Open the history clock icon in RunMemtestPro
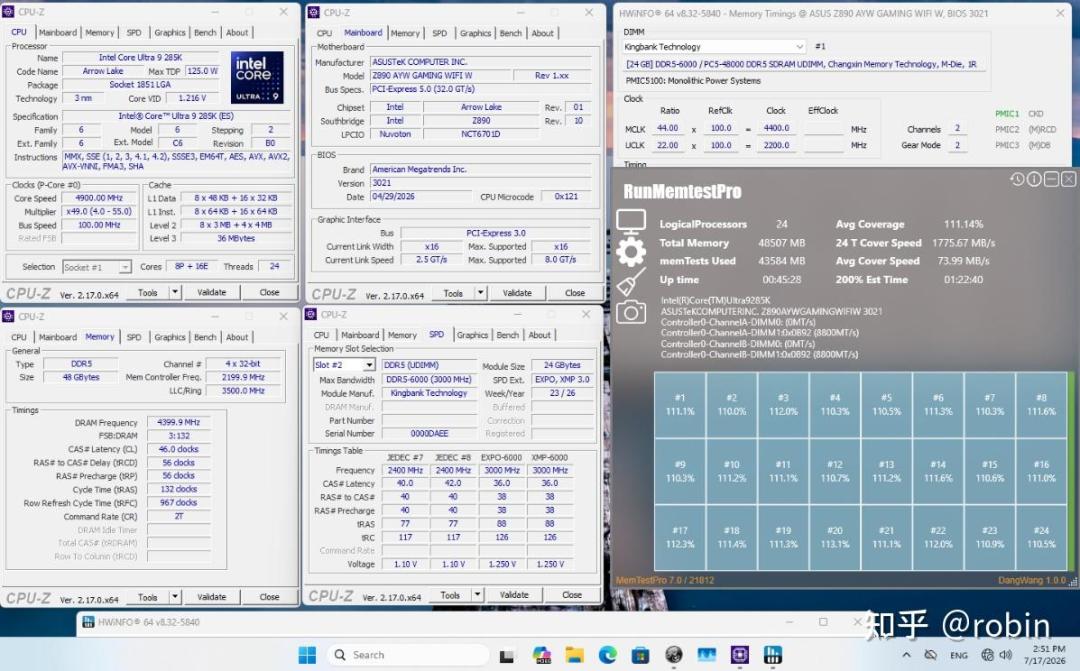 coord(1017,179)
